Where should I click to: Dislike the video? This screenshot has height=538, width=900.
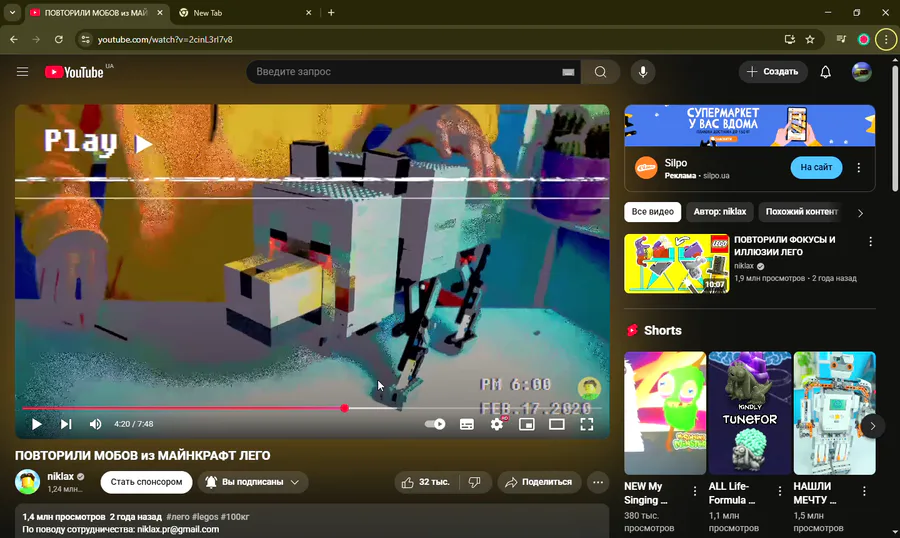[475, 482]
